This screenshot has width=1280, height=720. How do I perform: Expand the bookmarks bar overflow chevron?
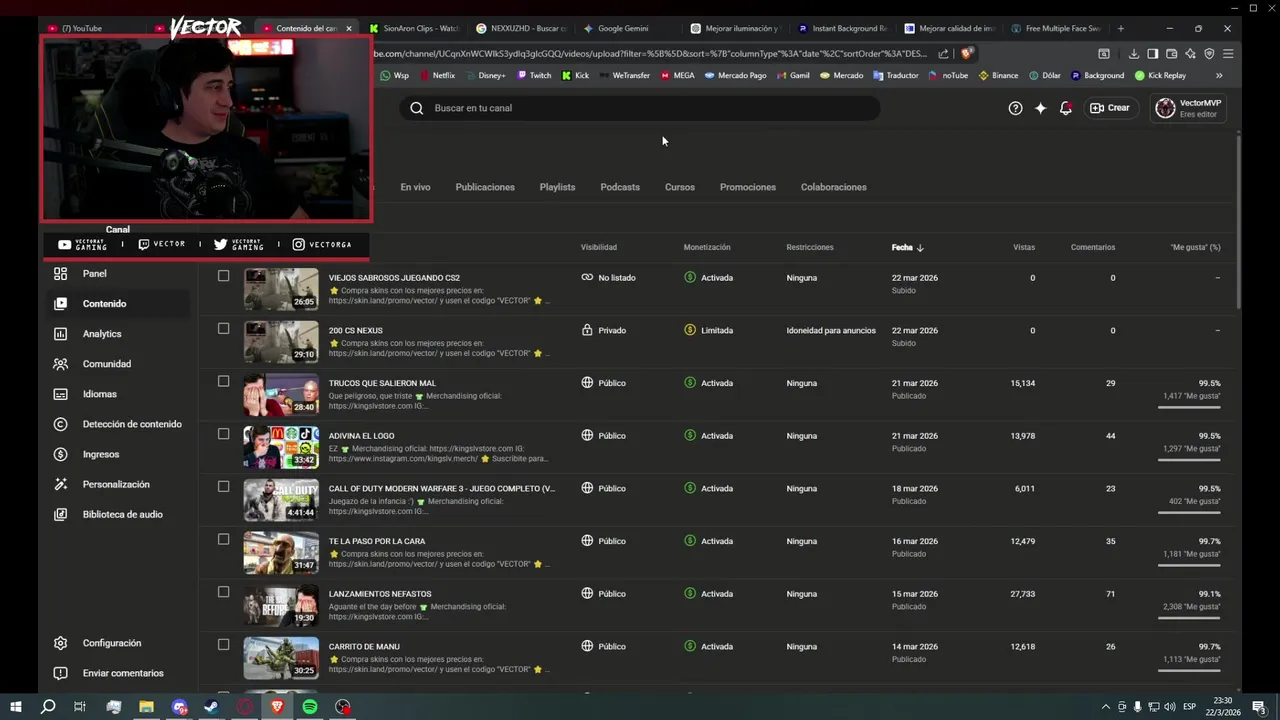tap(1219, 75)
